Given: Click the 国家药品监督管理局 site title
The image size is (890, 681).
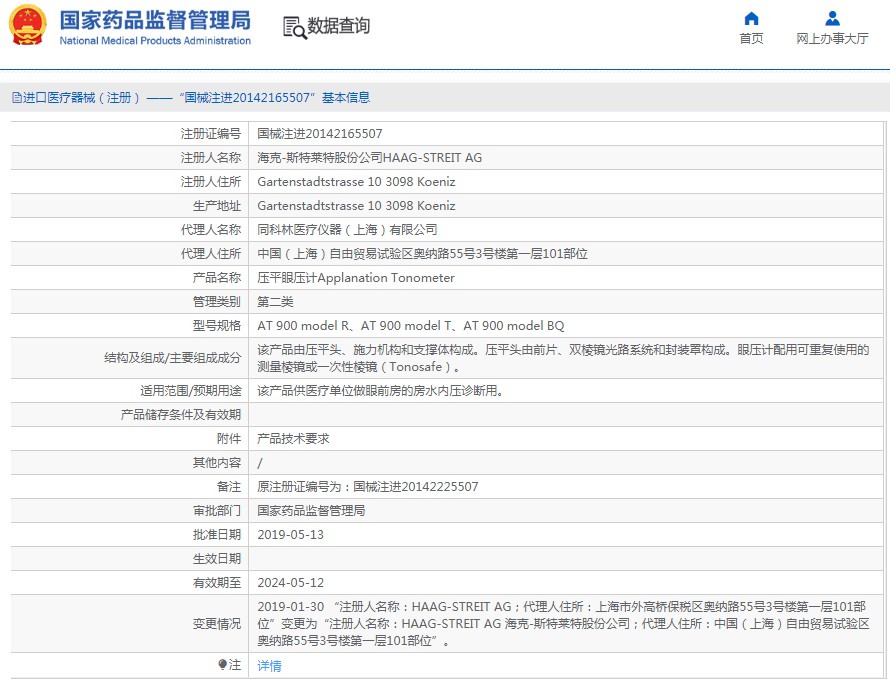Looking at the screenshot, I should coord(155,20).
